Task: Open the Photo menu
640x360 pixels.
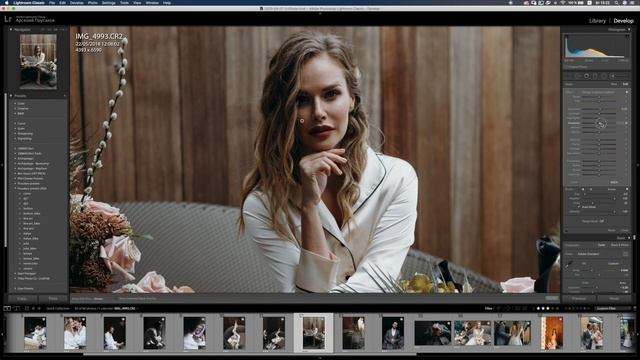Action: 93,3
